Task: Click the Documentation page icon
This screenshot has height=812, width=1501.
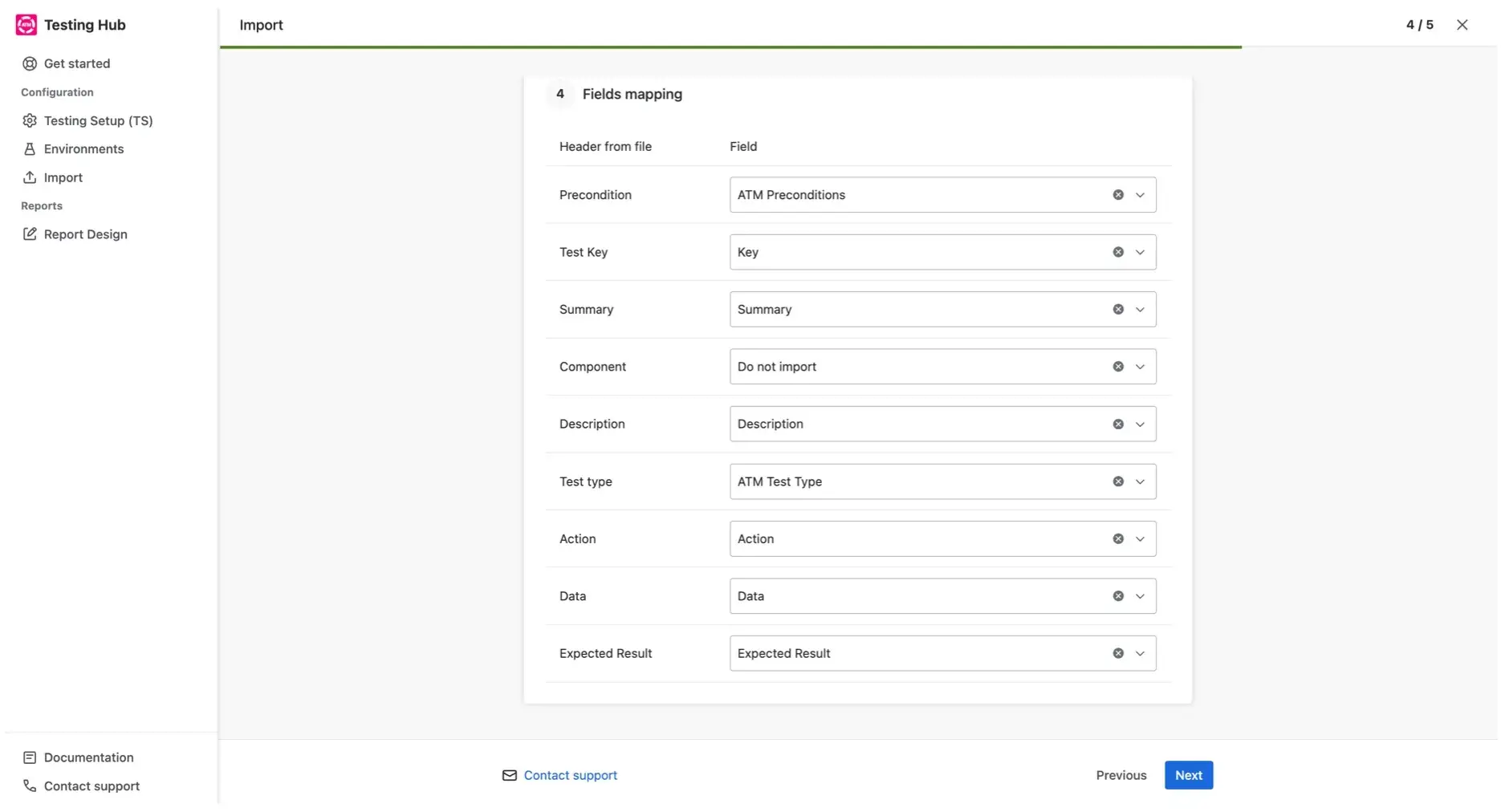Action: click(x=29, y=757)
